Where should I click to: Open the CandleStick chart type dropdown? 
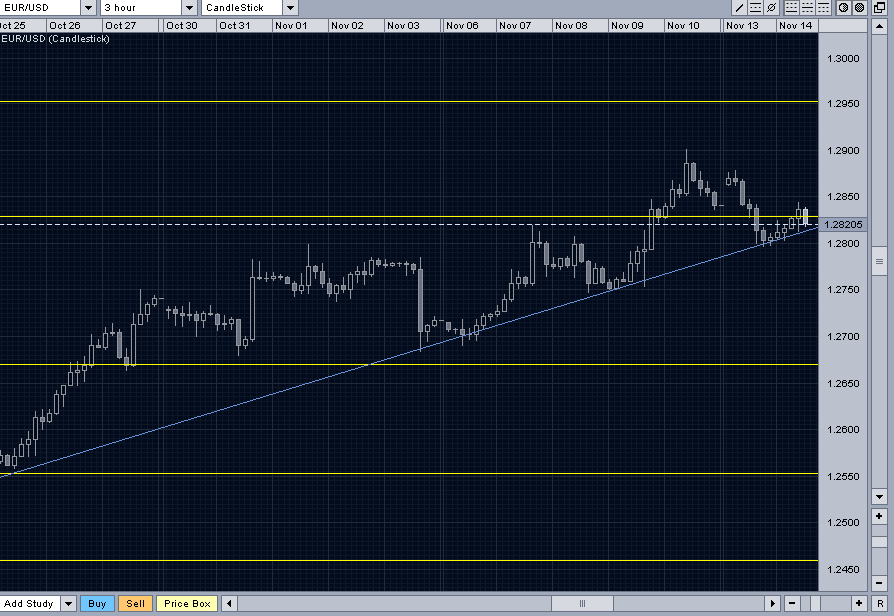(288, 7)
